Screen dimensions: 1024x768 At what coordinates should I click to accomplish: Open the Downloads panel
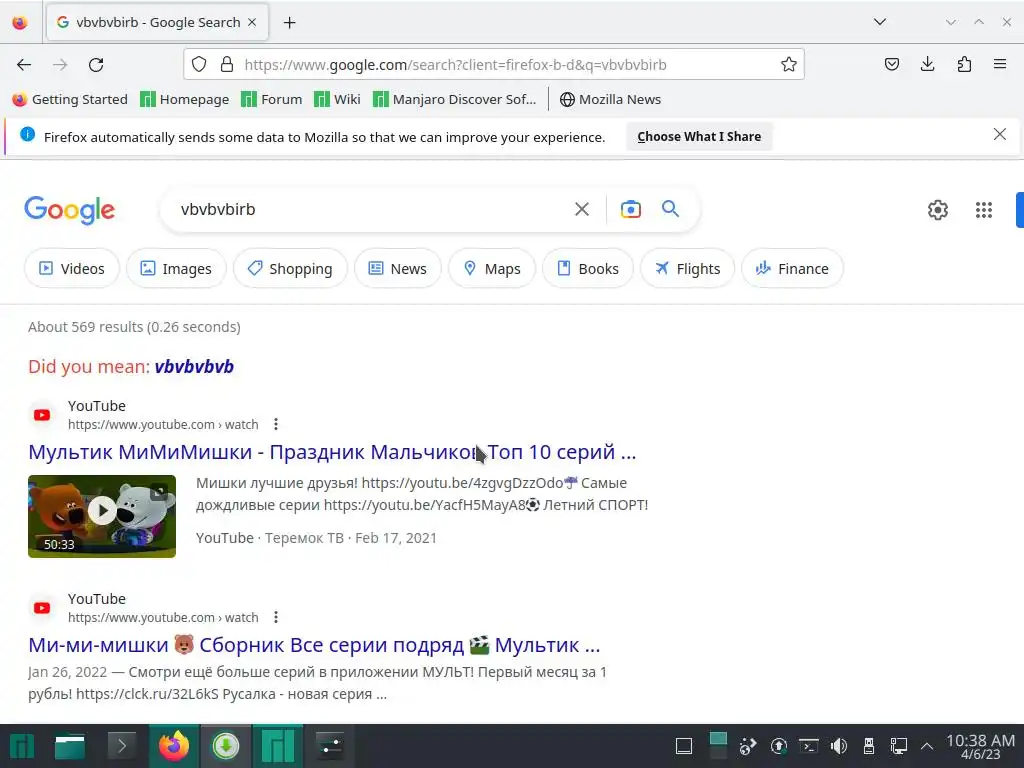point(927,64)
